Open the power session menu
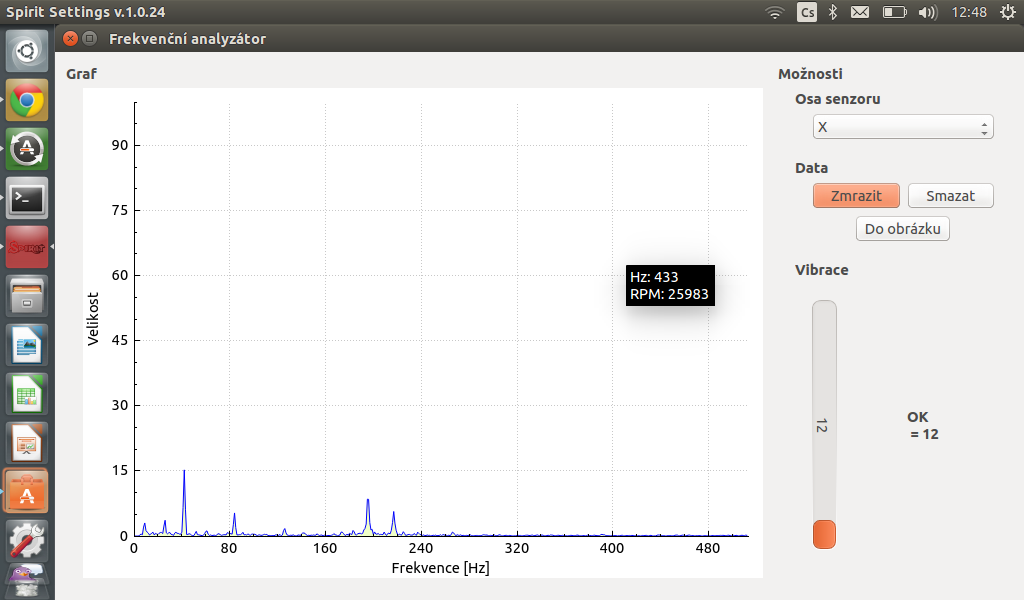Screen dimensions: 1024x600 click(x=1006, y=12)
